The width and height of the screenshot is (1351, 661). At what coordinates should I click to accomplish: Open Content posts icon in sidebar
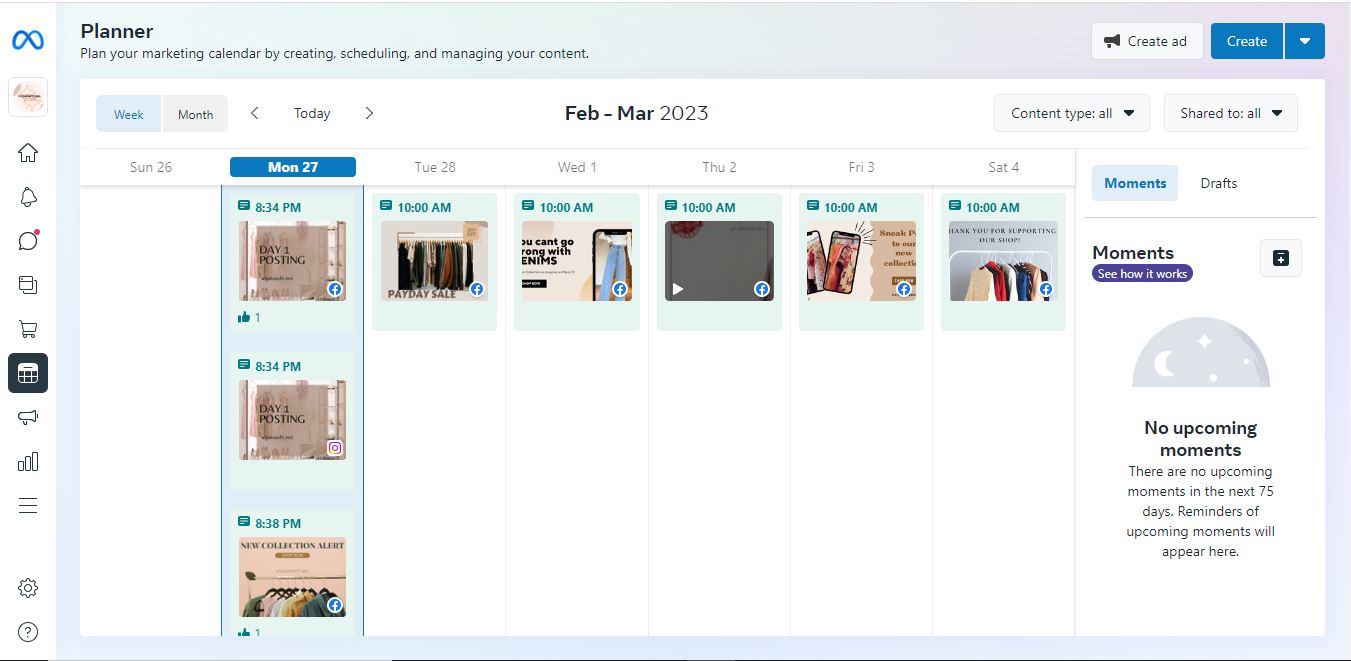tap(28, 285)
